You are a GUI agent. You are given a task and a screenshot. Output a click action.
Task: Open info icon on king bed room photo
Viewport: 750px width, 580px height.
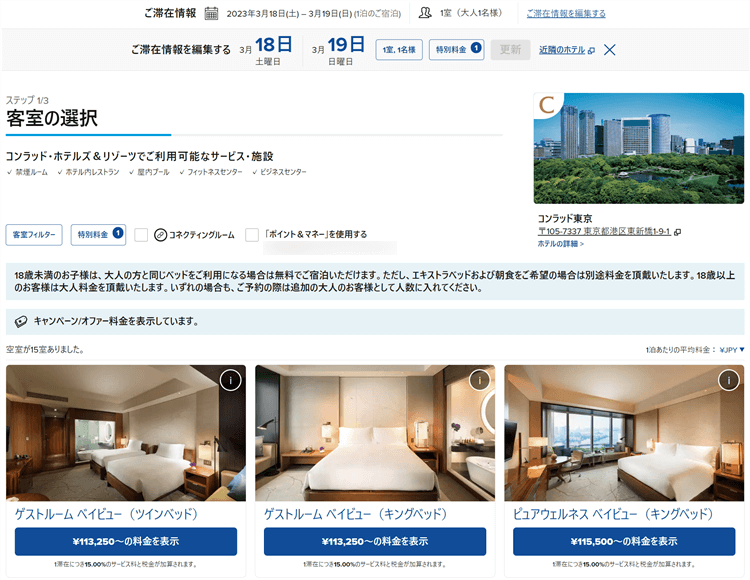coord(480,381)
